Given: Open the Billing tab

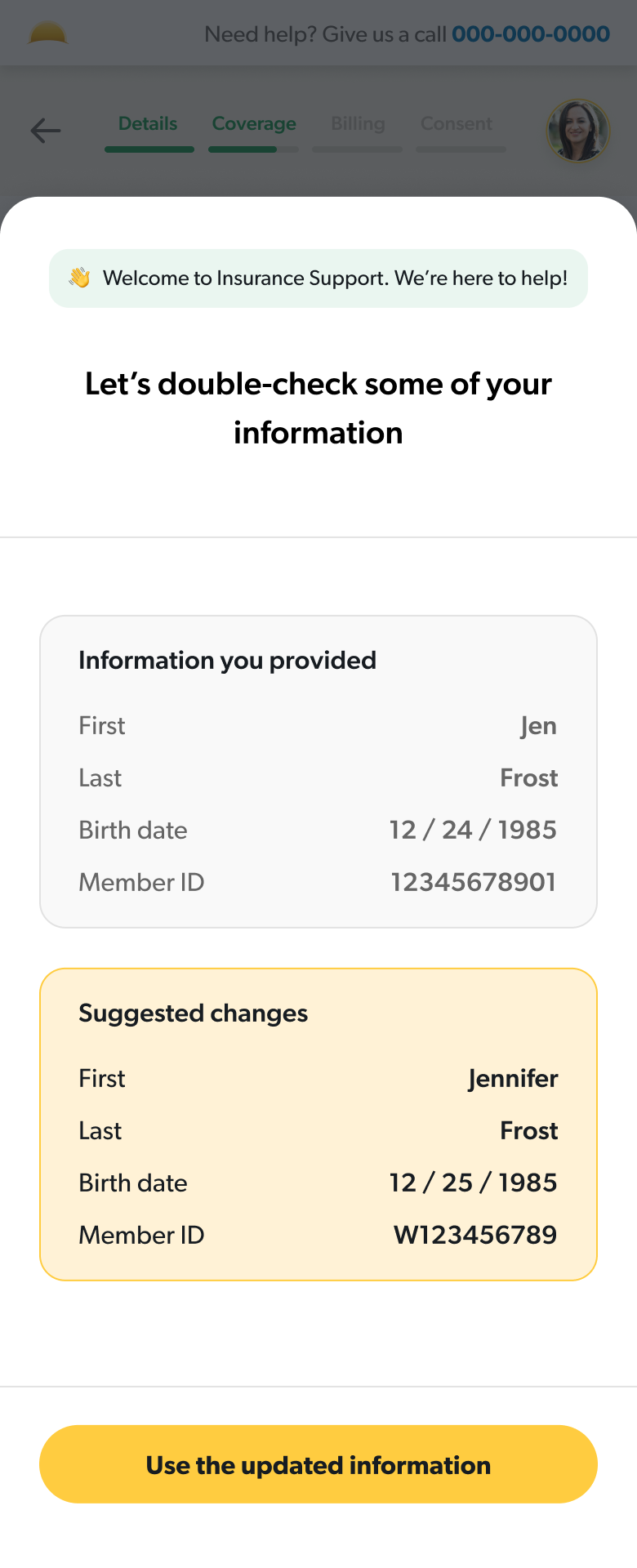Looking at the screenshot, I should coord(358,123).
